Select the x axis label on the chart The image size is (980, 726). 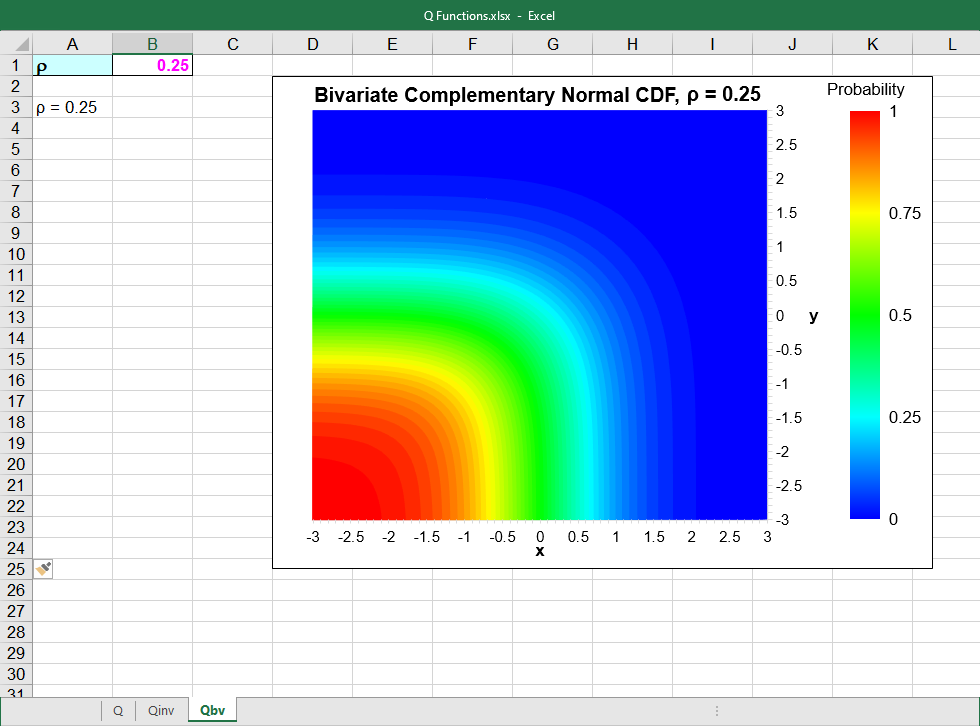pos(539,550)
